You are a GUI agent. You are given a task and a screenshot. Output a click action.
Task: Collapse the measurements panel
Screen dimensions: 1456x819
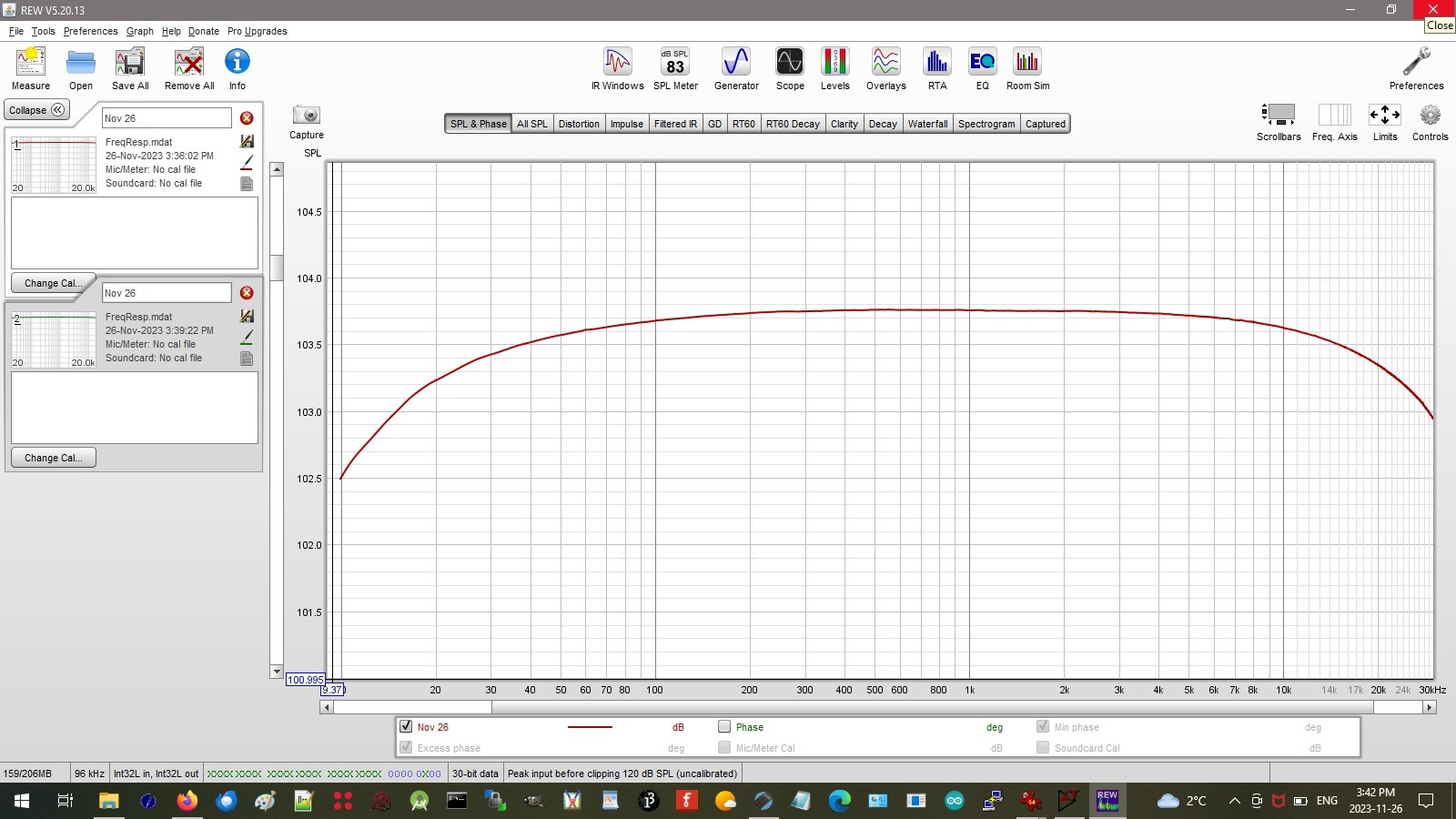37,110
